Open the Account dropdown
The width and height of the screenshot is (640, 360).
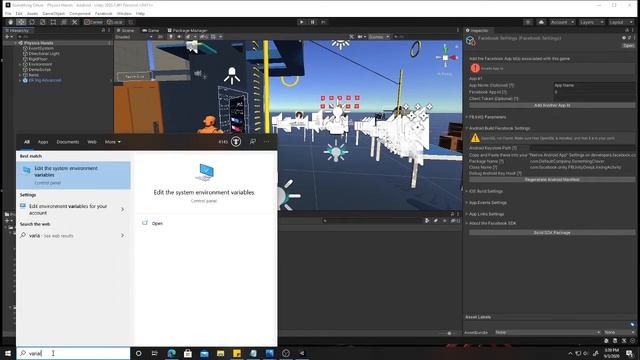point(562,22)
